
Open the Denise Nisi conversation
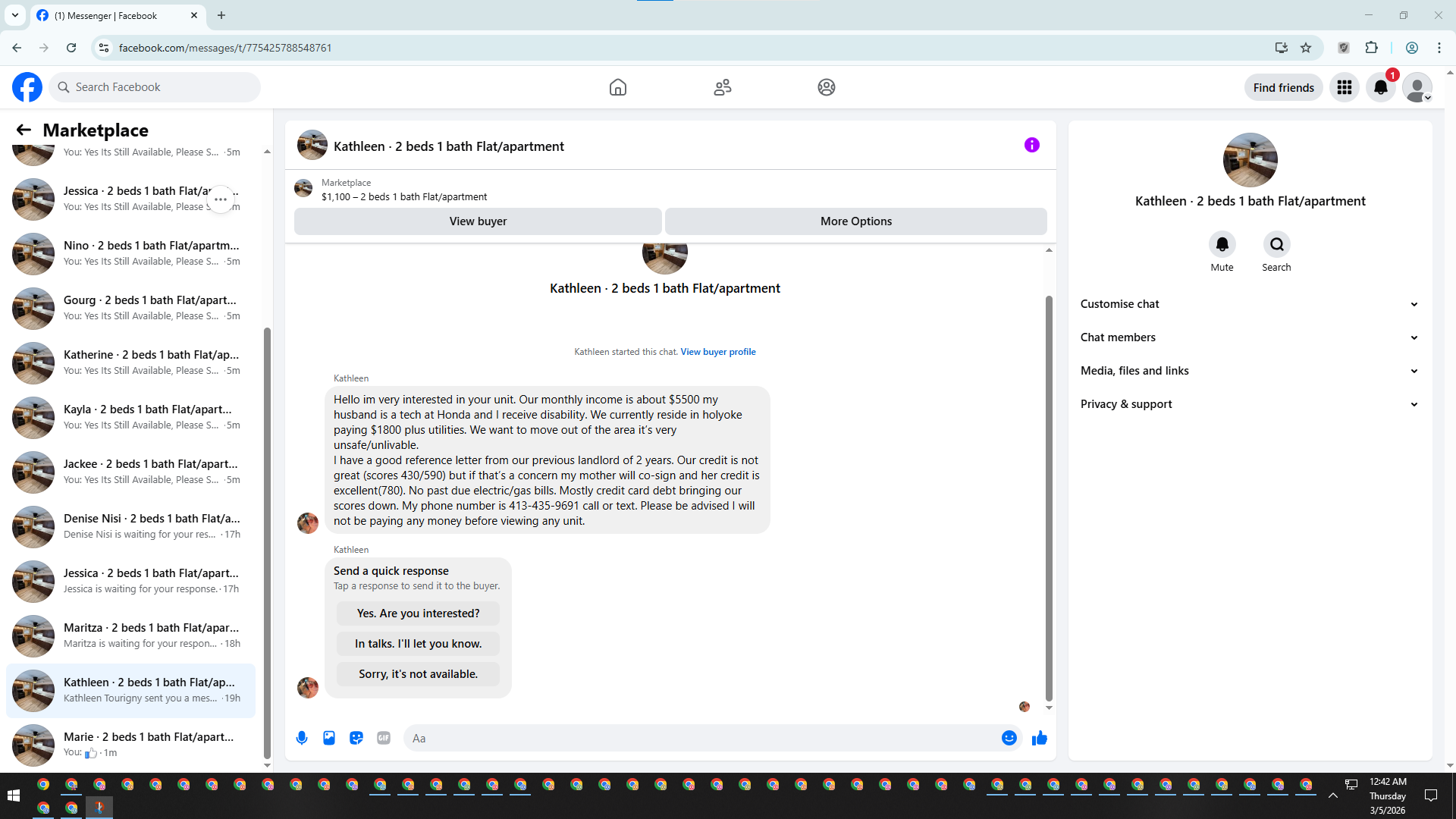coord(130,526)
